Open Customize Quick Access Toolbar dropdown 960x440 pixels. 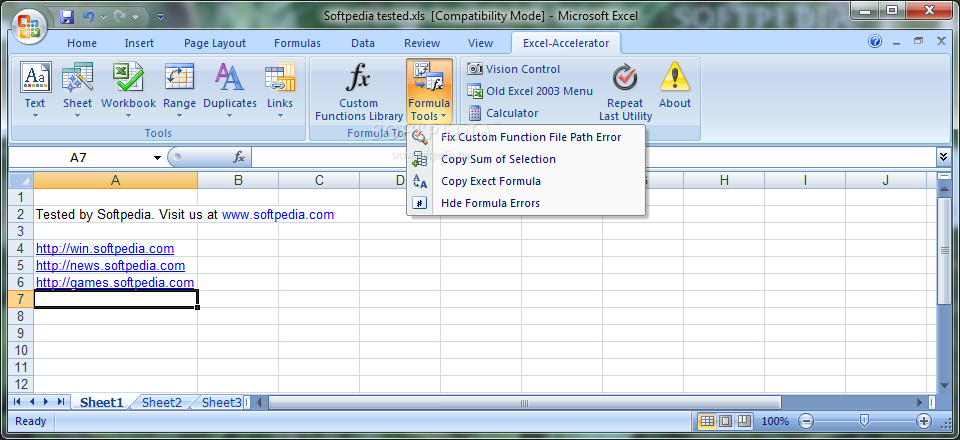160,17
